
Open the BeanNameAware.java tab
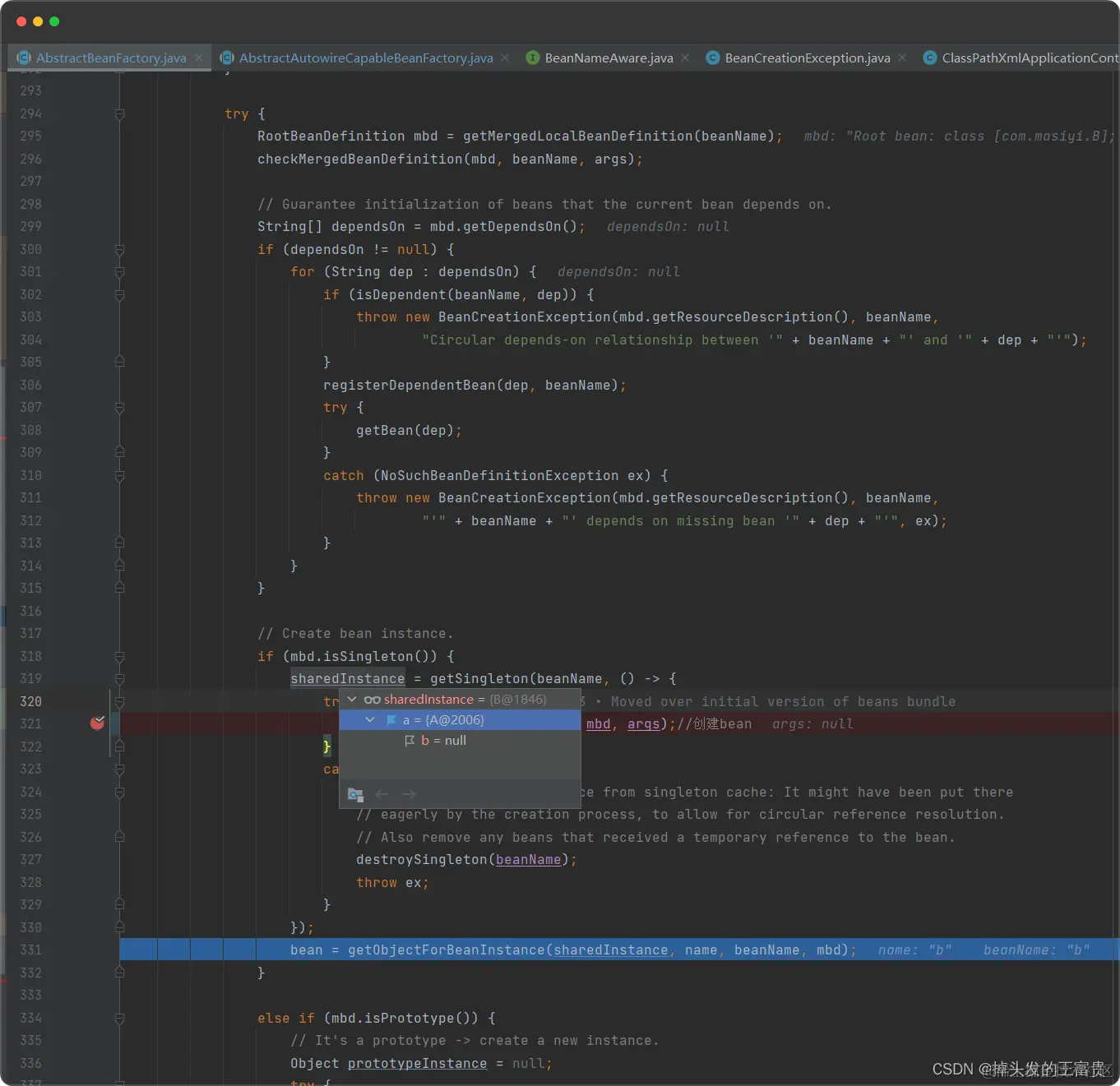pyautogui.click(x=609, y=58)
